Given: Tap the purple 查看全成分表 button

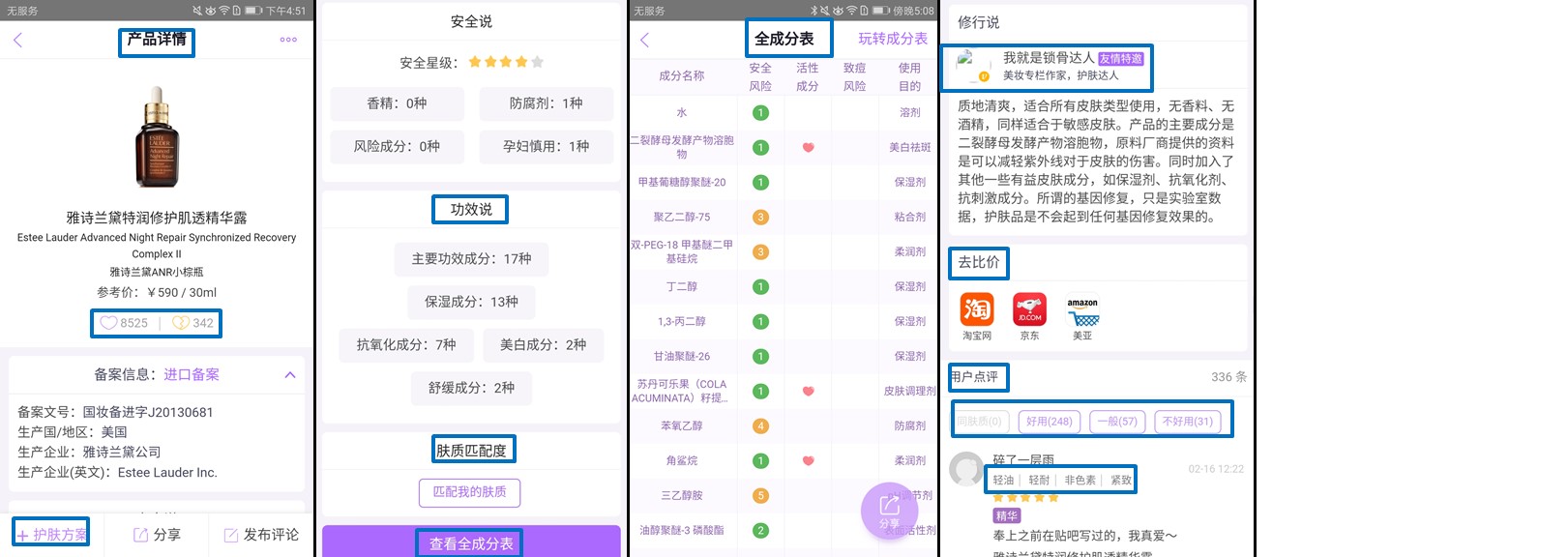Looking at the screenshot, I should point(471,542).
